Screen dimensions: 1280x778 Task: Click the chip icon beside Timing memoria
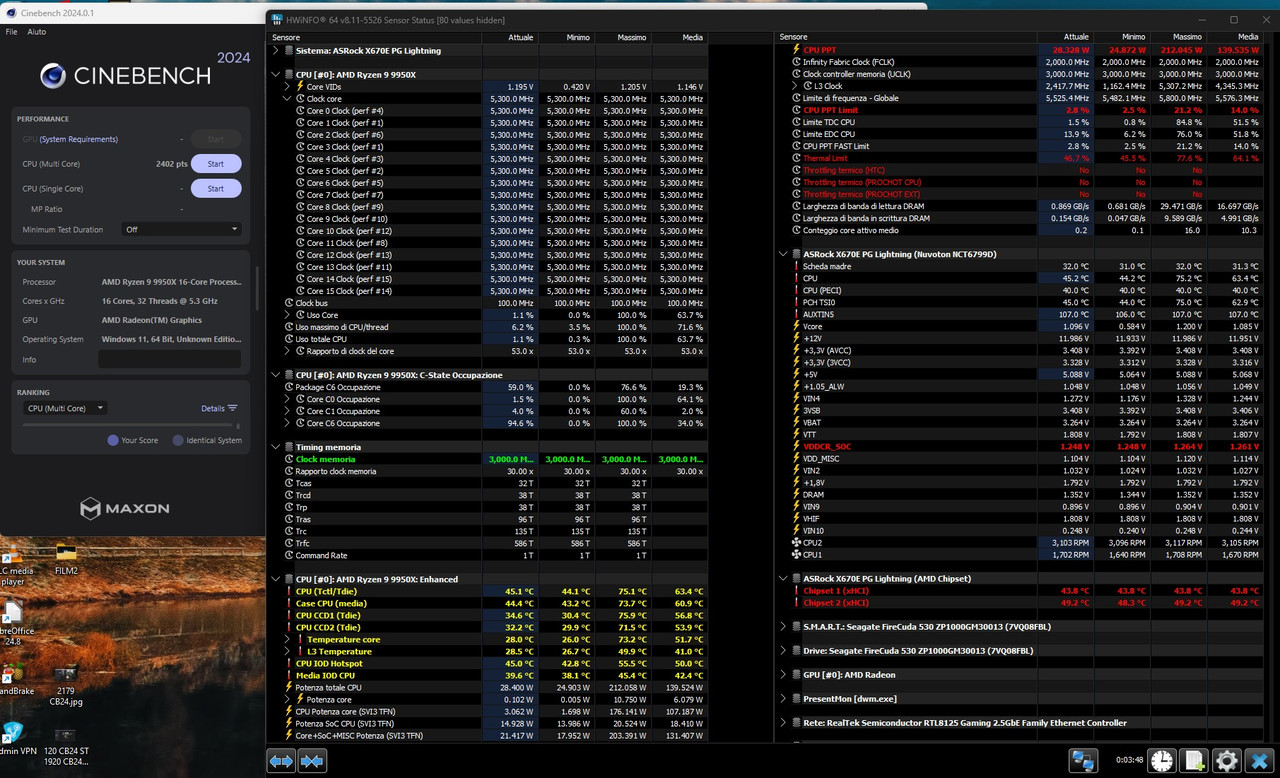tap(288, 447)
